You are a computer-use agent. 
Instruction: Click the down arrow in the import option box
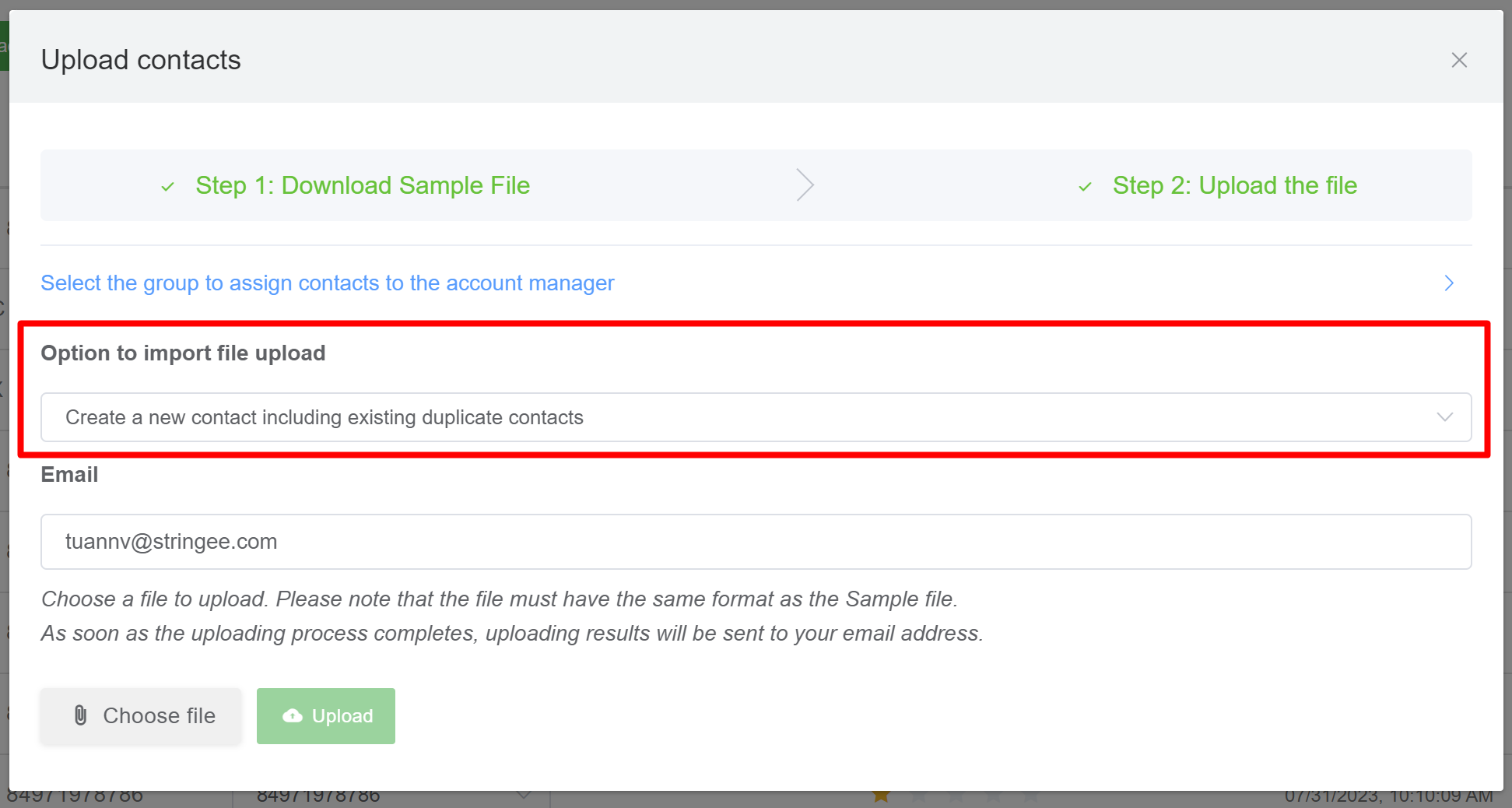click(1444, 417)
